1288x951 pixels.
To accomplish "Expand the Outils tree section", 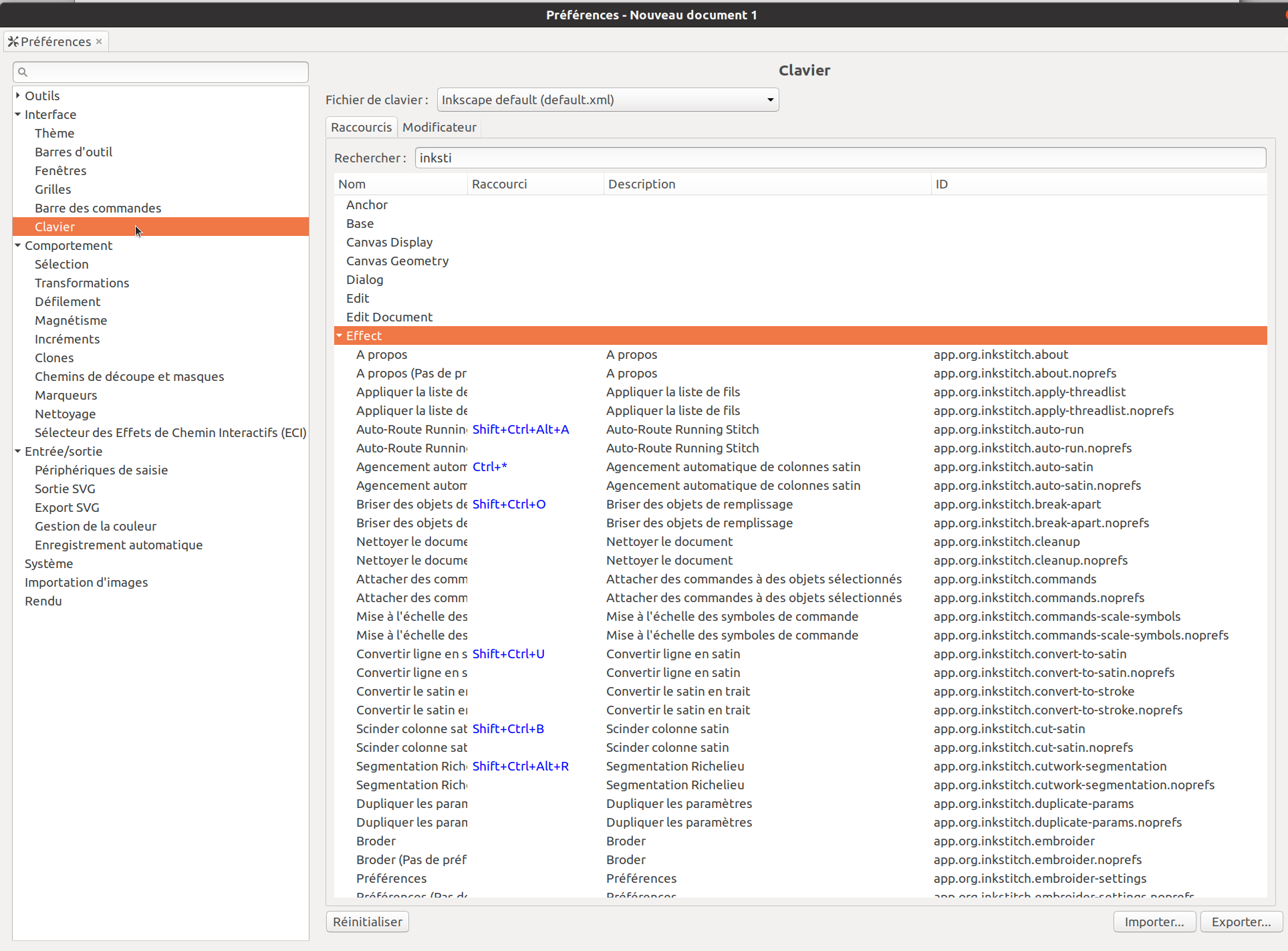I will [18, 96].
